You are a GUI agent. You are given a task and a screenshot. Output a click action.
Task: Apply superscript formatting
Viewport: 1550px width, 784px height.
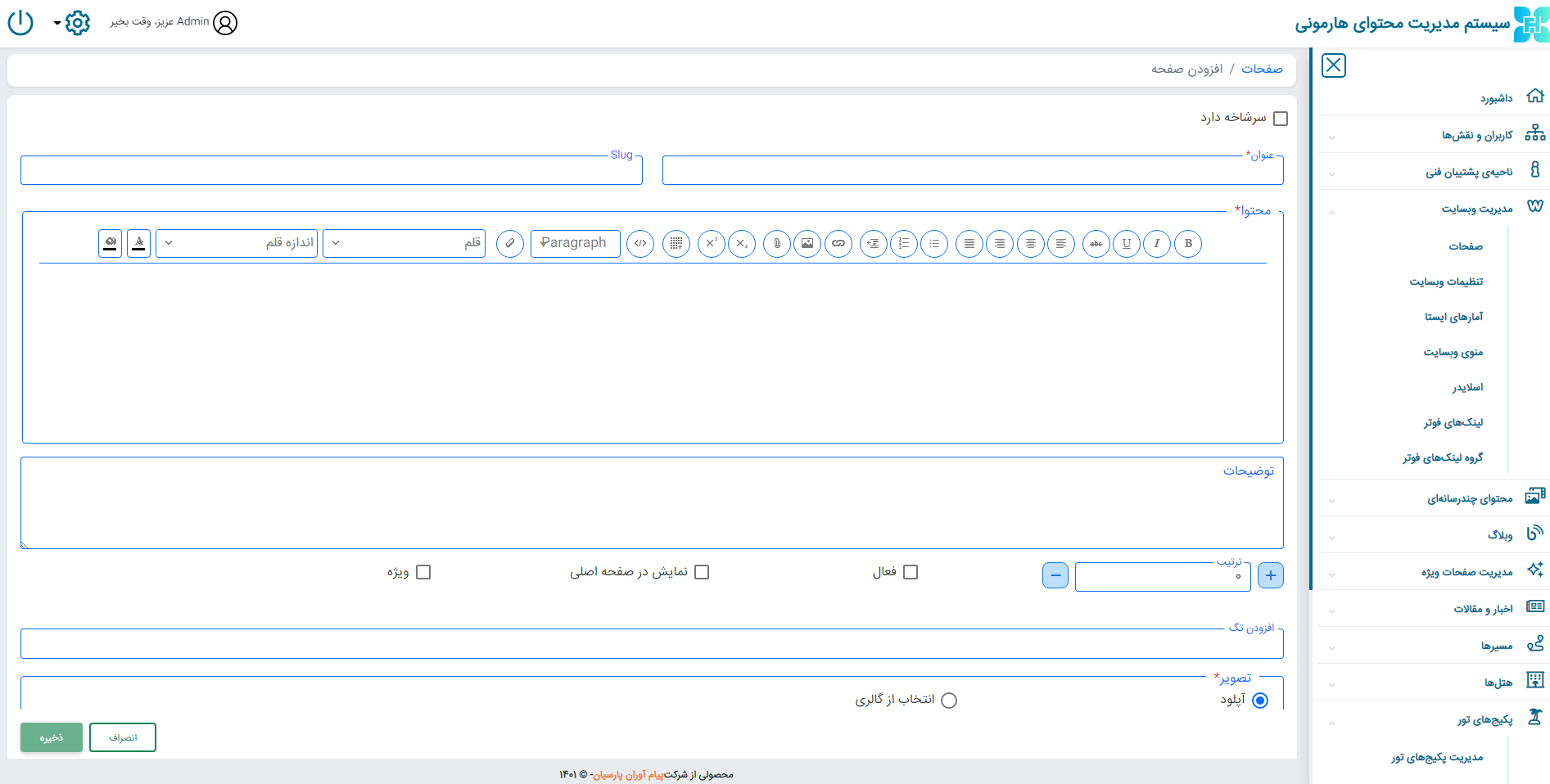(x=712, y=244)
